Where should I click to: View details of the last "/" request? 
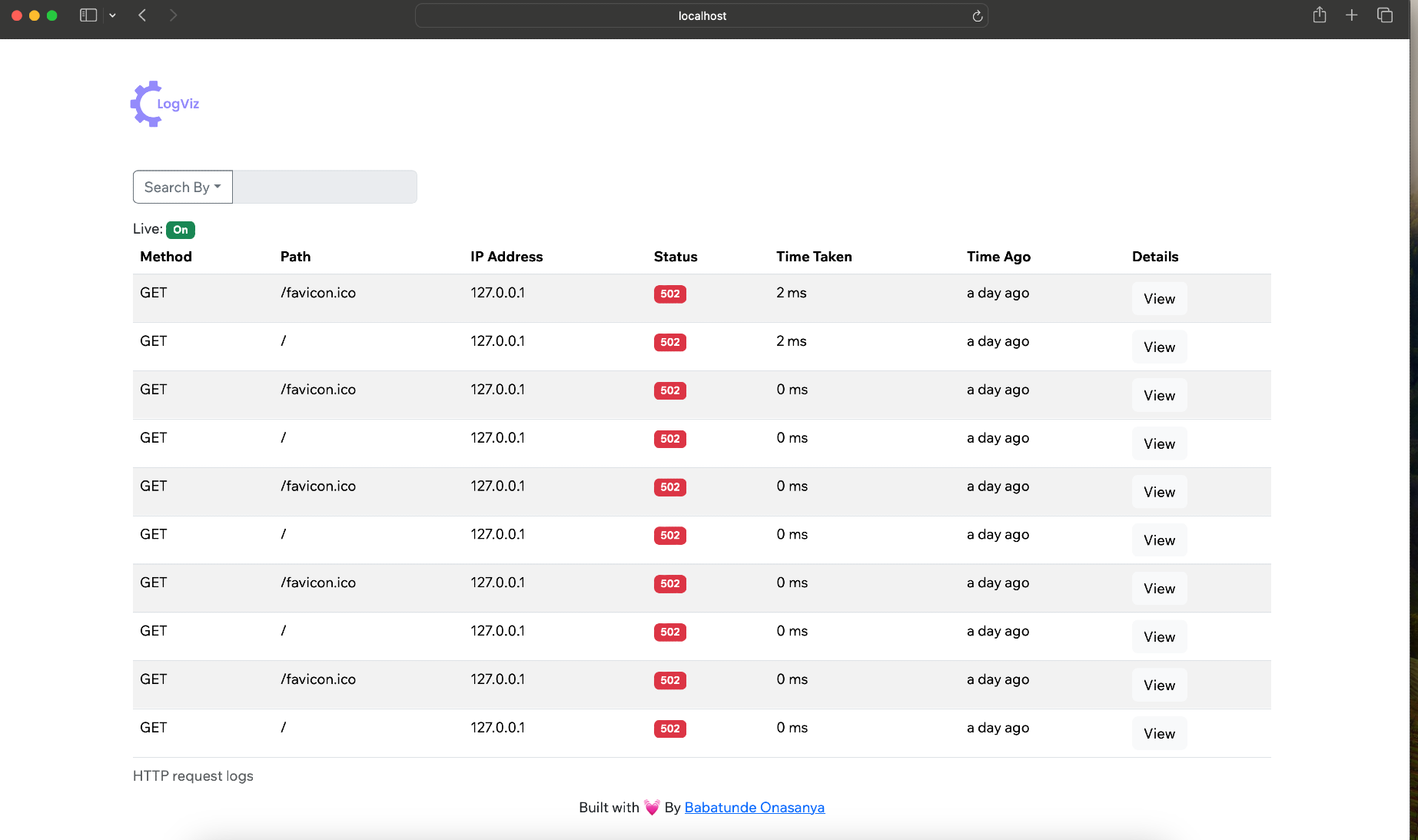click(1159, 732)
